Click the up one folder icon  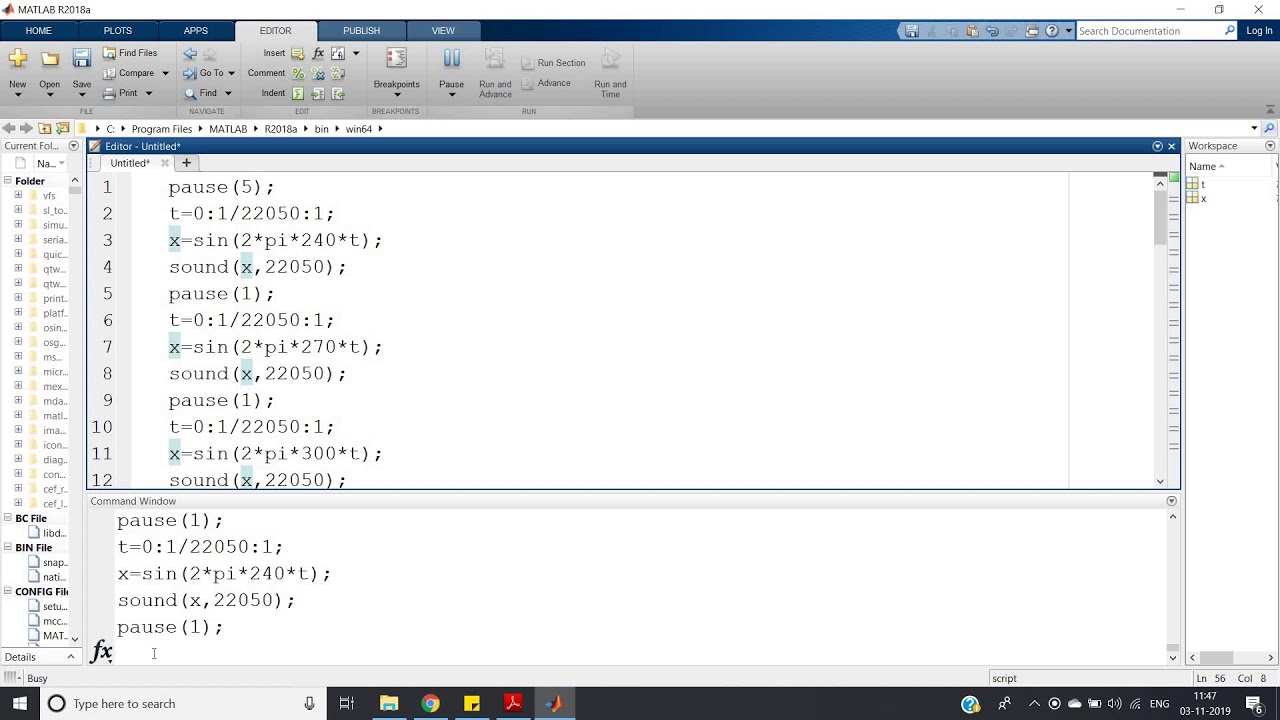45,129
